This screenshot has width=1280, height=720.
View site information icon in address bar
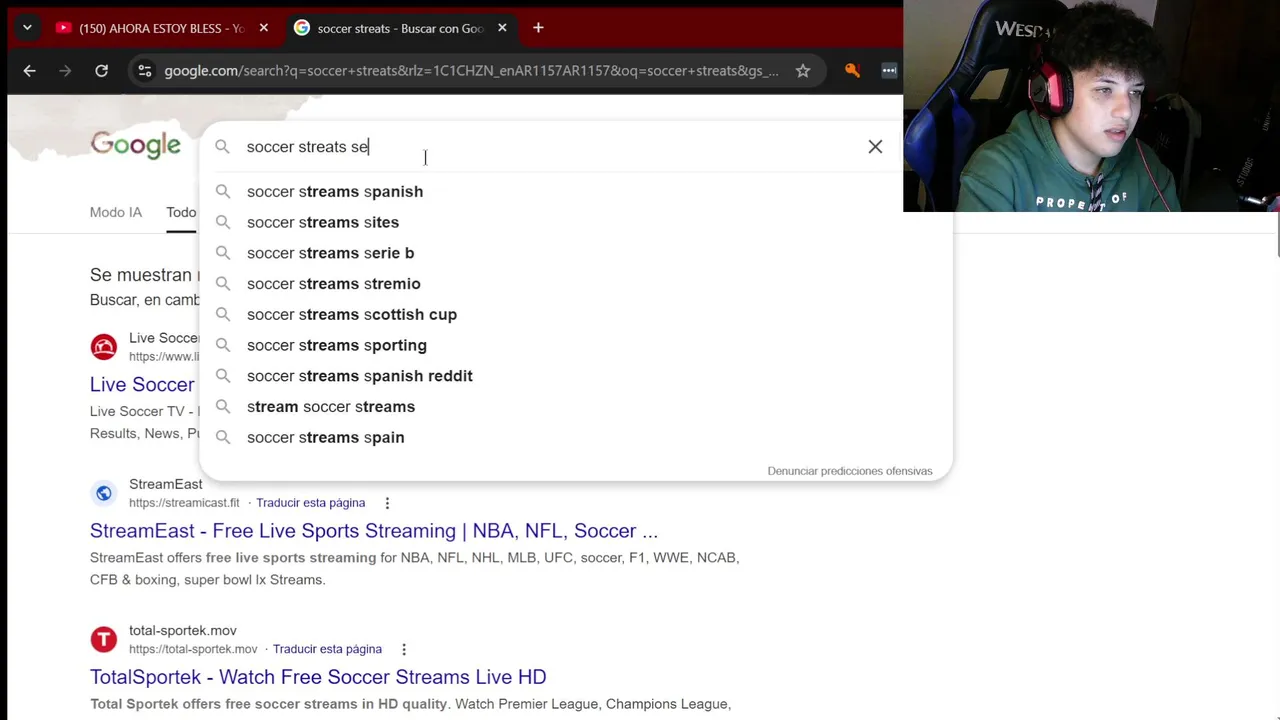click(145, 71)
